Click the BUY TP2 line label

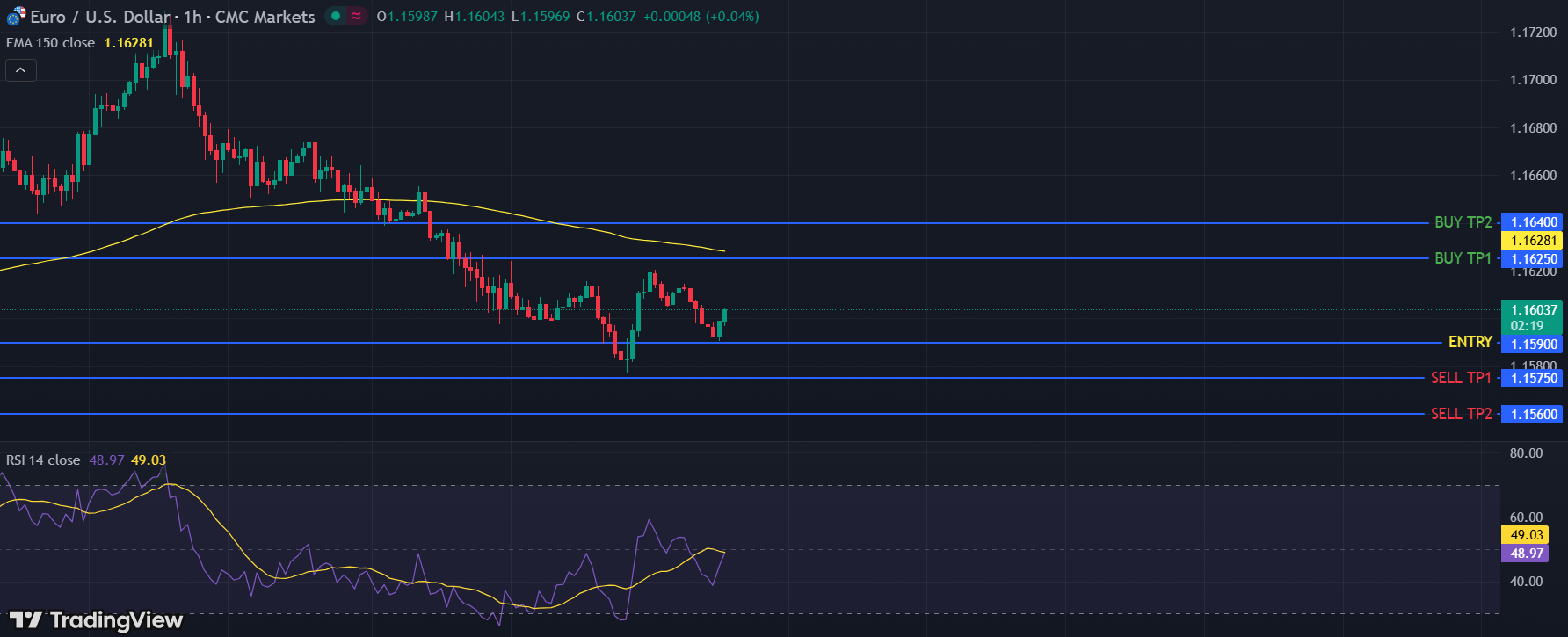coord(1463,222)
